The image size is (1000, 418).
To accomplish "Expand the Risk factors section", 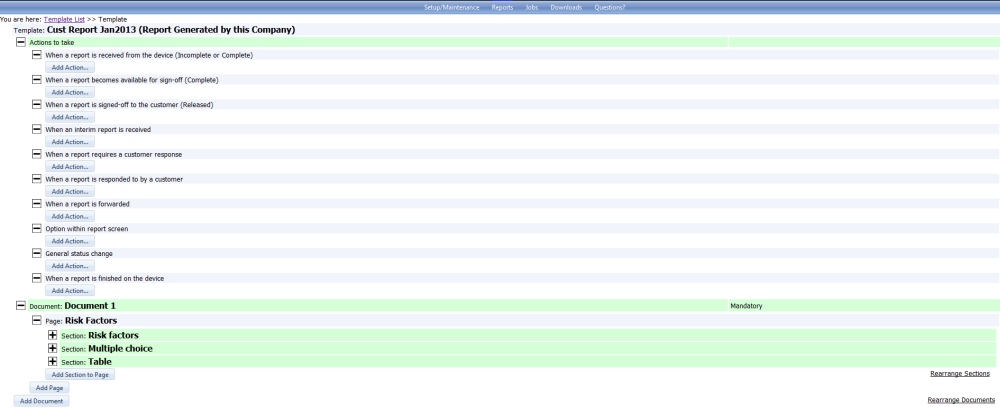I will pos(53,335).
